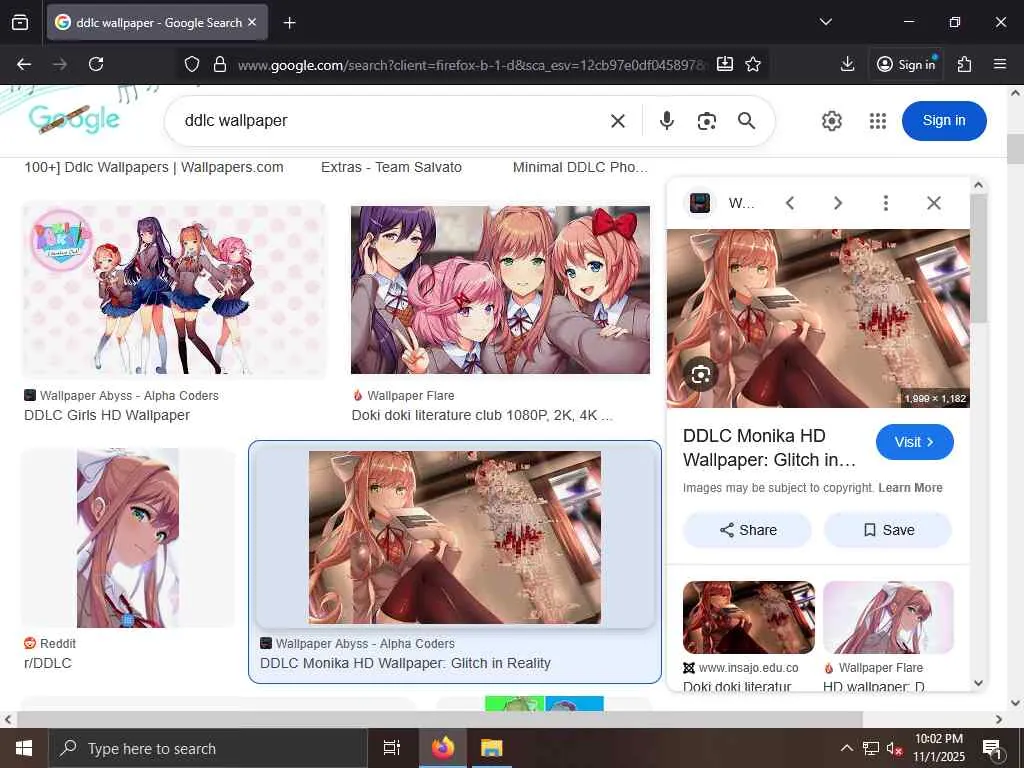Go to Google homepage via logo
The height and width of the screenshot is (768, 1024).
[74, 119]
